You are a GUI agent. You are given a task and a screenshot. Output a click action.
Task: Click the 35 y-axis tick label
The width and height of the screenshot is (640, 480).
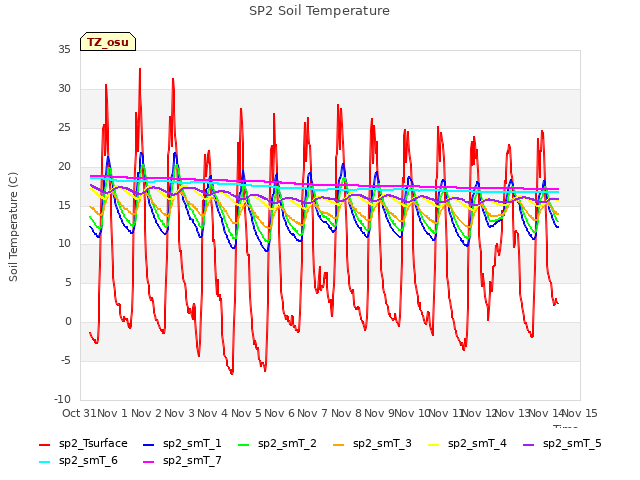tap(64, 49)
